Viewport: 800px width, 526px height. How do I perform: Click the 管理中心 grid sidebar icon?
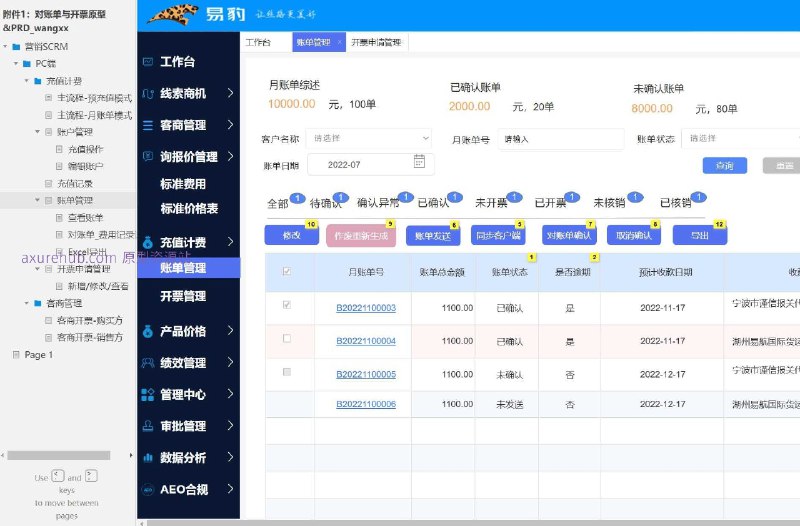pyautogui.click(x=148, y=394)
